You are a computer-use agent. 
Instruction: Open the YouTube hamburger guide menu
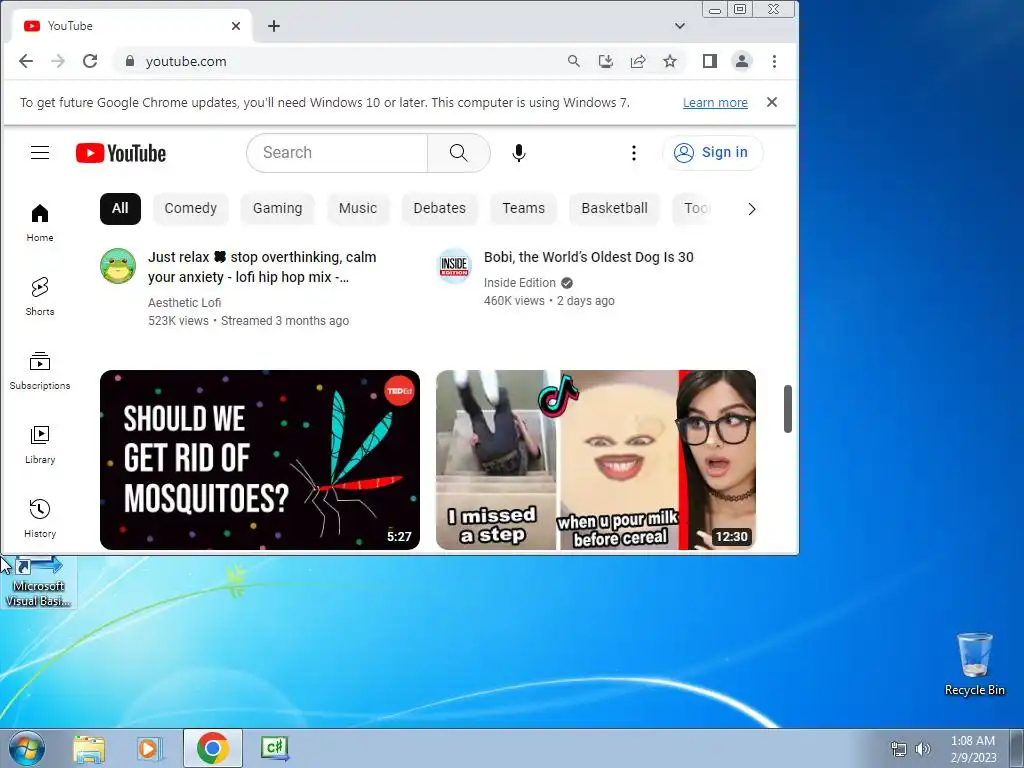[40, 153]
